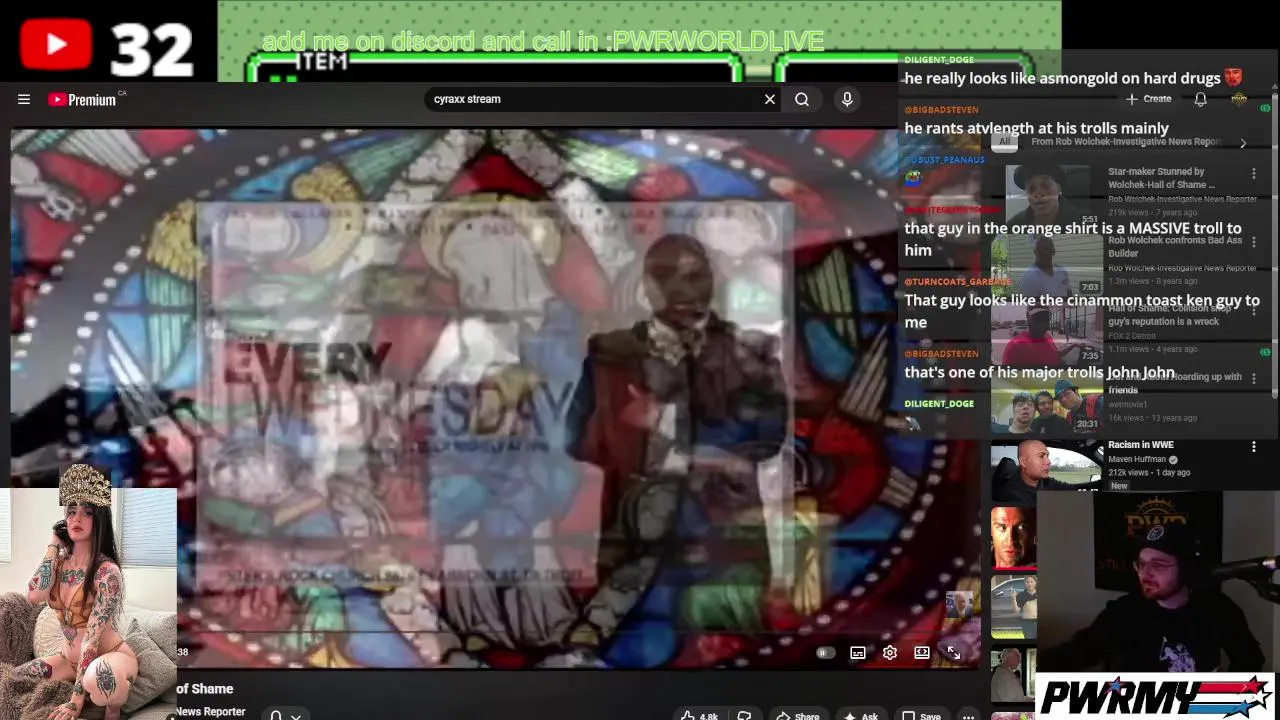The height and width of the screenshot is (720, 1280).
Task: Open the Create menu
Action: (1148, 99)
